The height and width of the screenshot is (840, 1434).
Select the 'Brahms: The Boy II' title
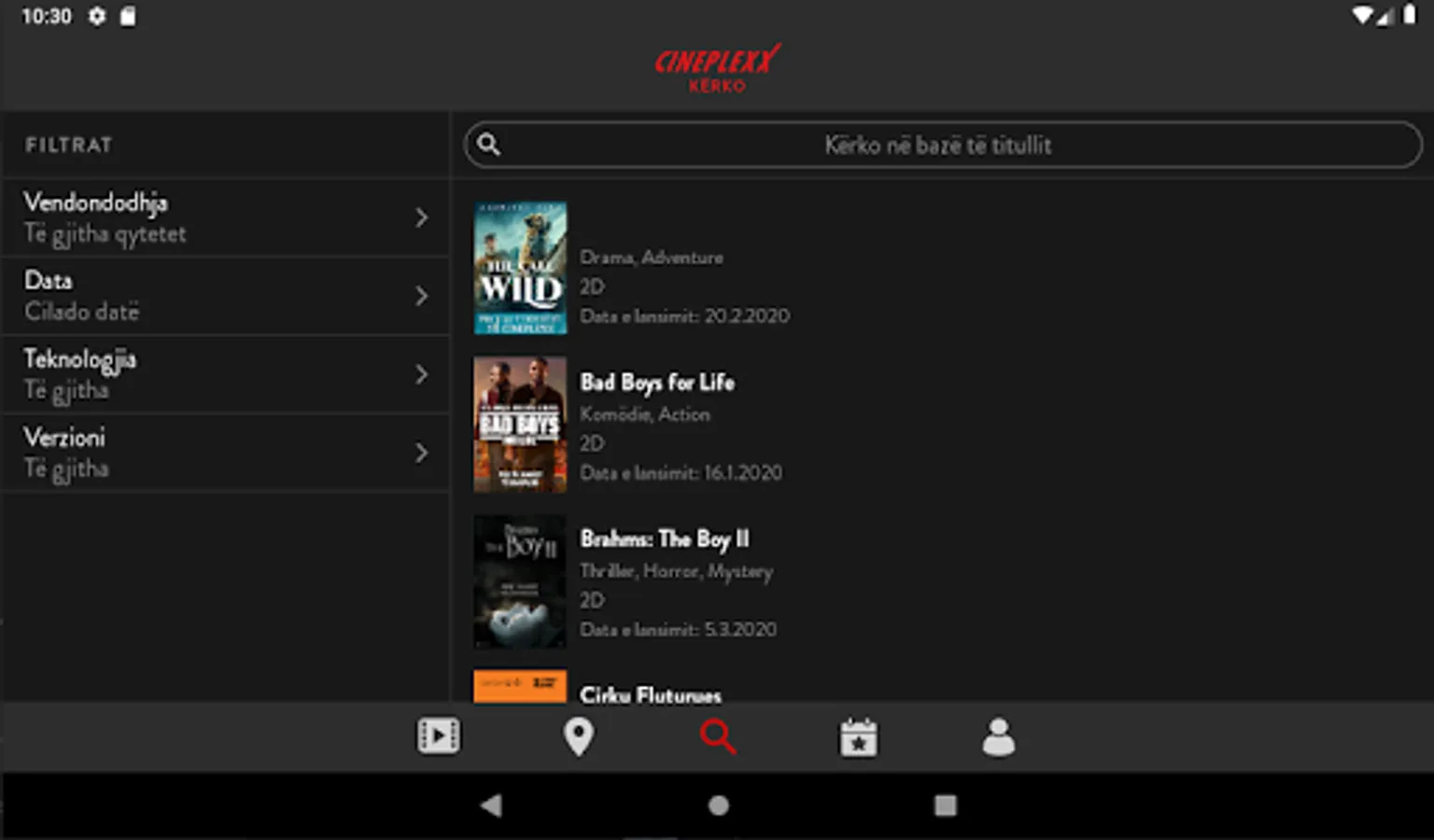[665, 539]
